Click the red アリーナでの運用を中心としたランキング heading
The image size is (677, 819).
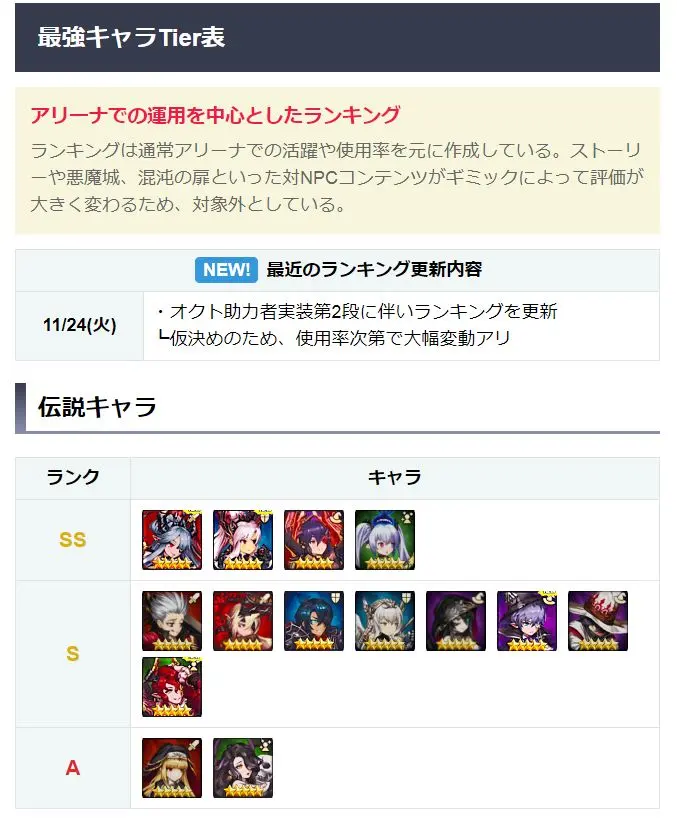point(215,115)
